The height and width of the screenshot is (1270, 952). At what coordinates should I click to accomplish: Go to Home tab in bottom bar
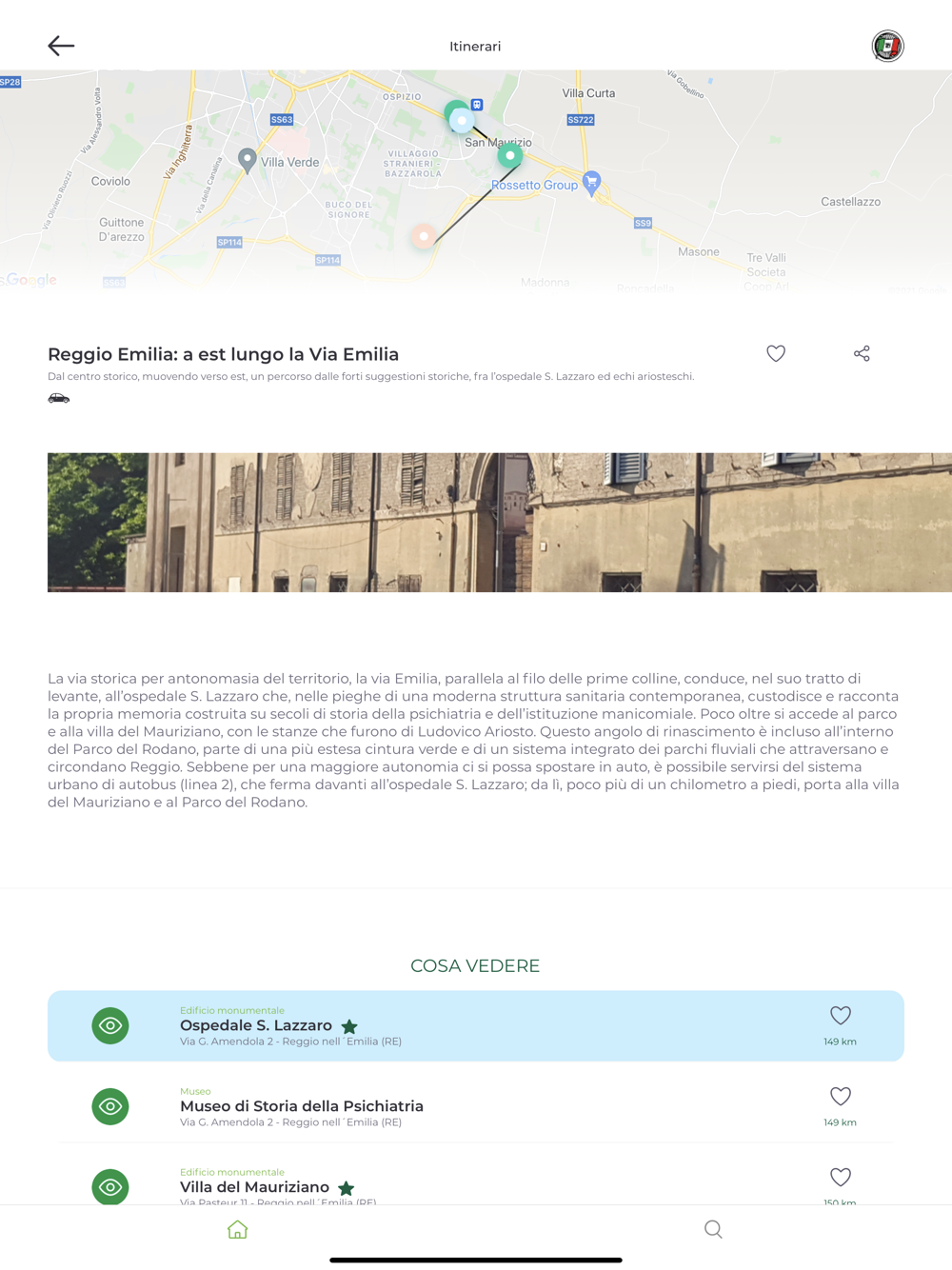tap(238, 1229)
